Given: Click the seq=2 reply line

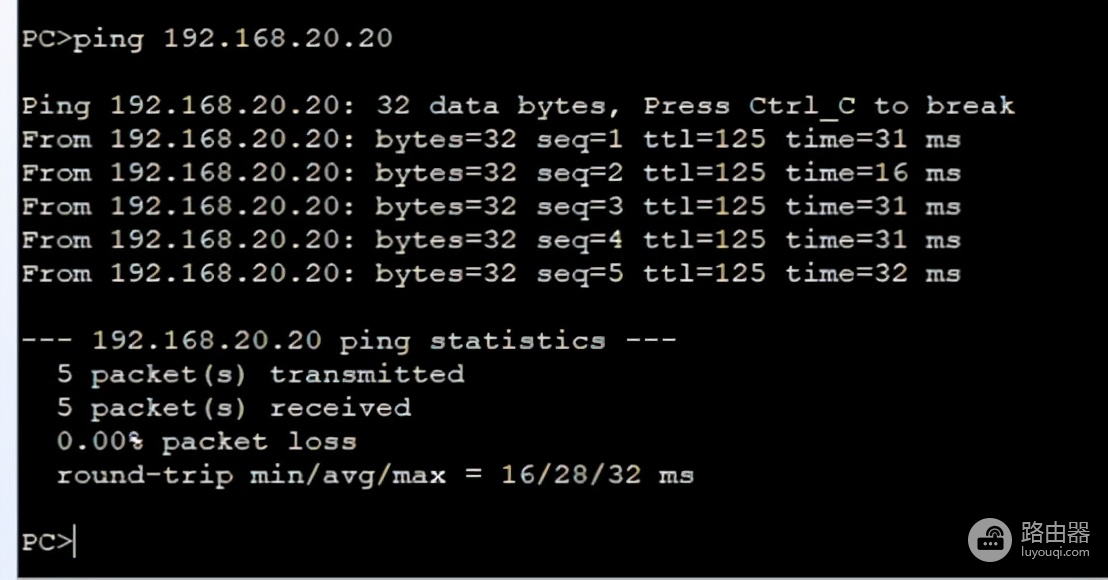Looking at the screenshot, I should pos(490,173).
